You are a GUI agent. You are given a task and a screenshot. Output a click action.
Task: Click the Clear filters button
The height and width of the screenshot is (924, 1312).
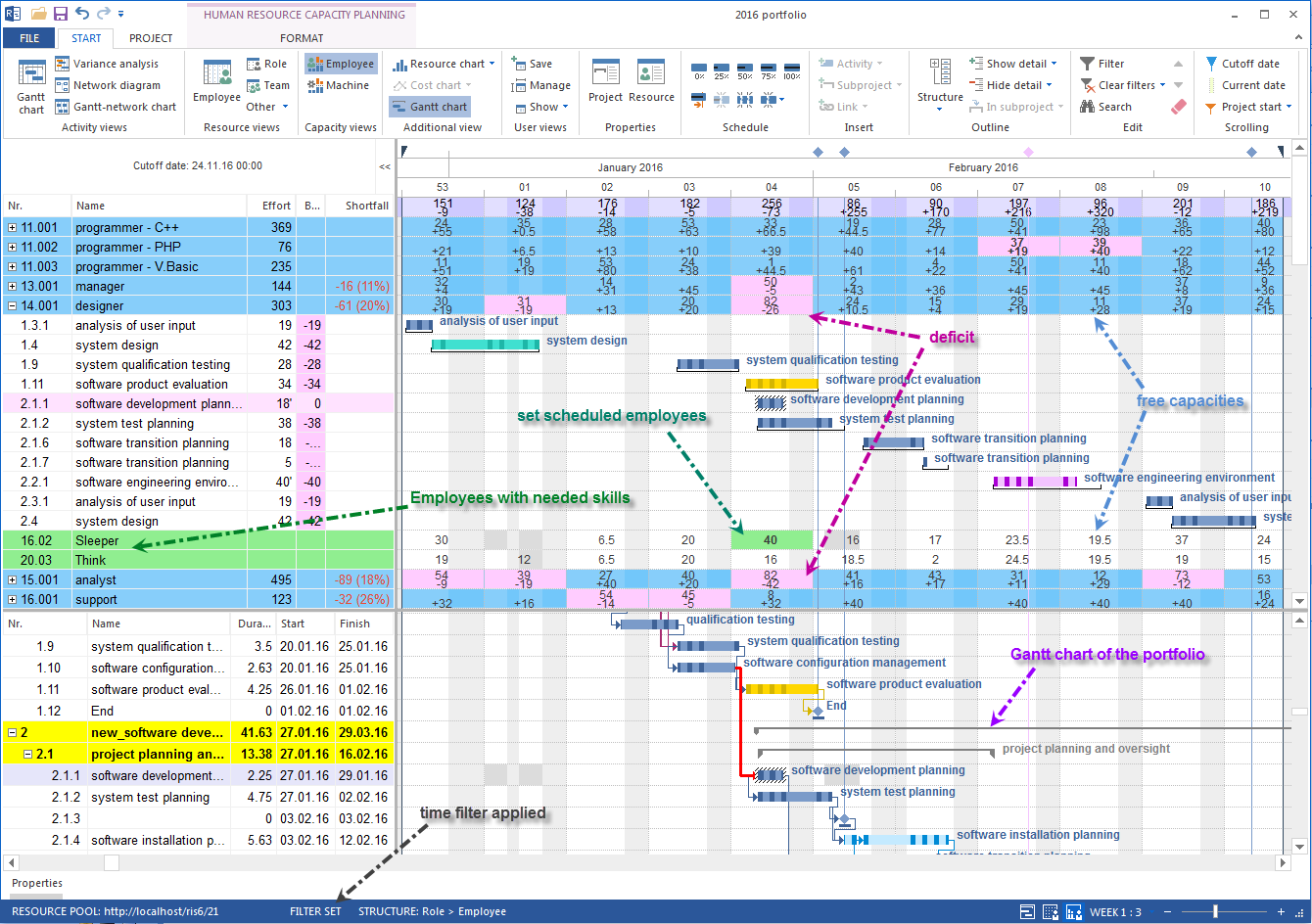[x=1124, y=85]
